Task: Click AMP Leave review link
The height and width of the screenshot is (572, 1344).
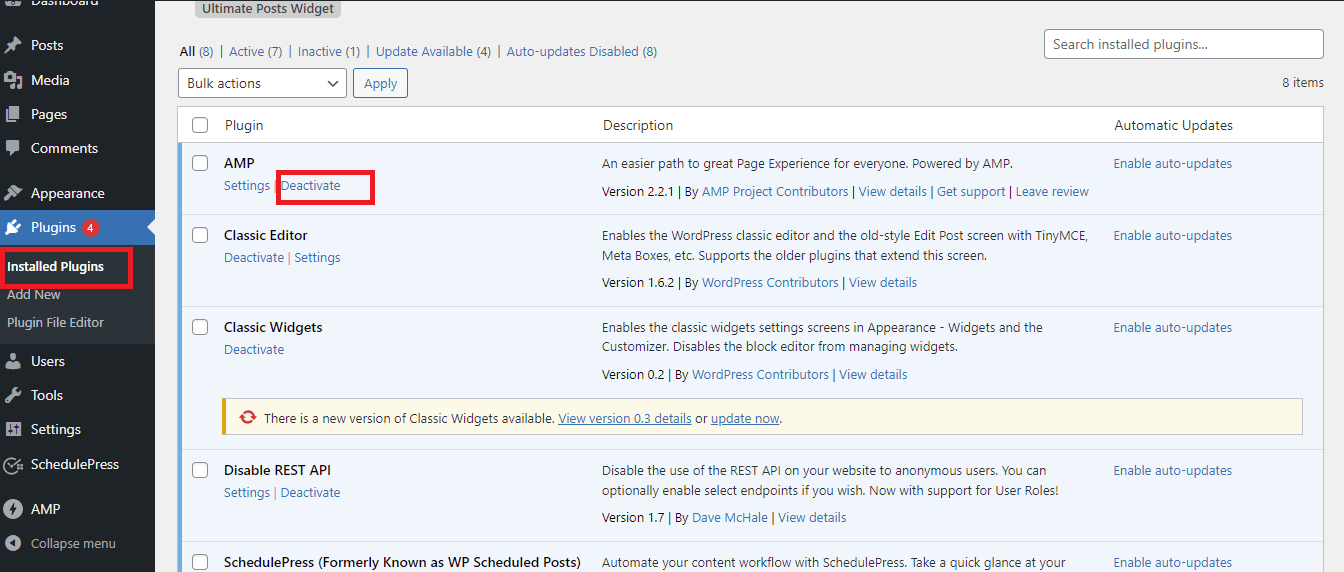Action: 1052,192
